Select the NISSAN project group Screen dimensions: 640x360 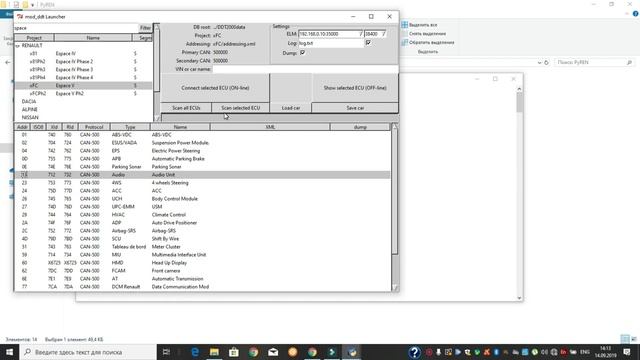point(30,118)
